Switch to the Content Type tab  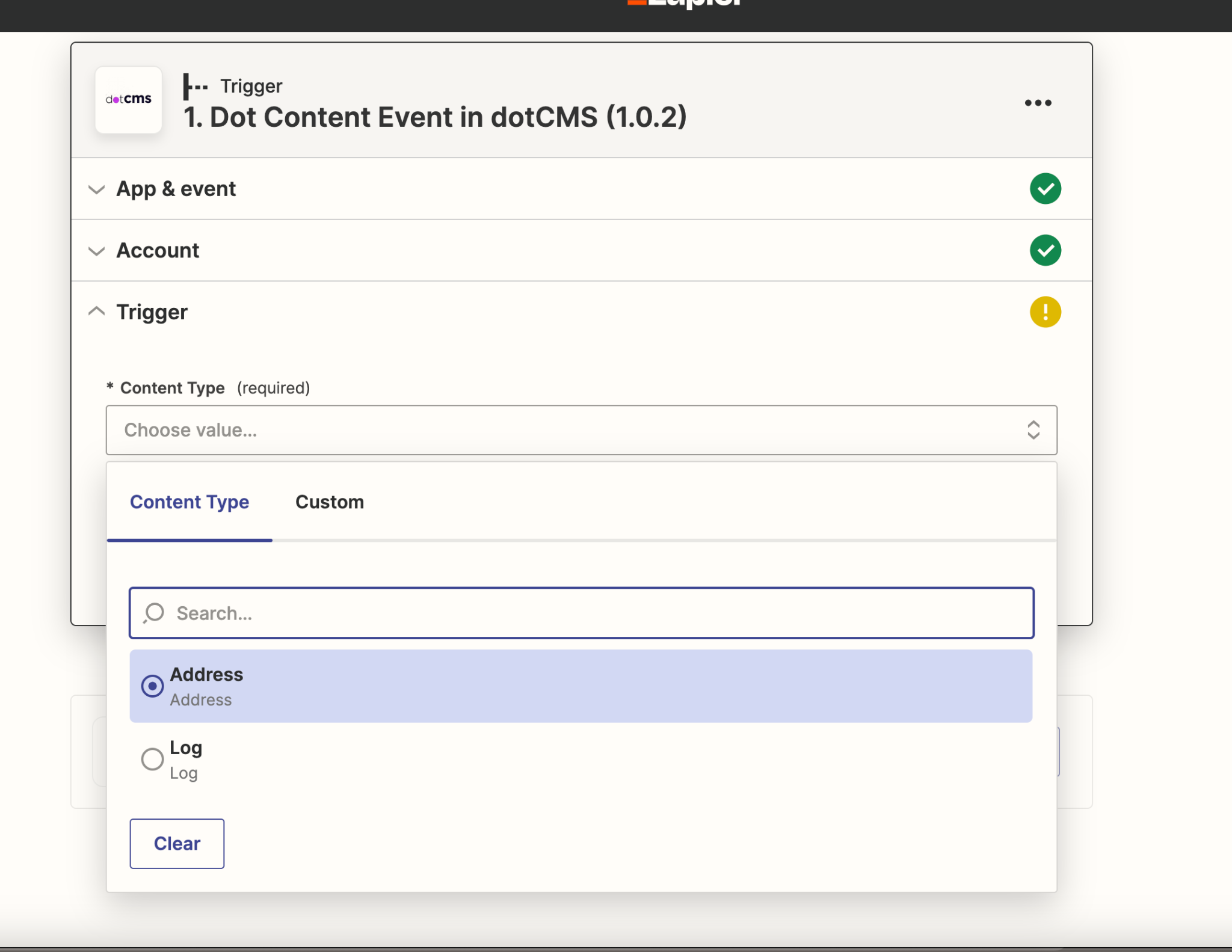pos(189,502)
